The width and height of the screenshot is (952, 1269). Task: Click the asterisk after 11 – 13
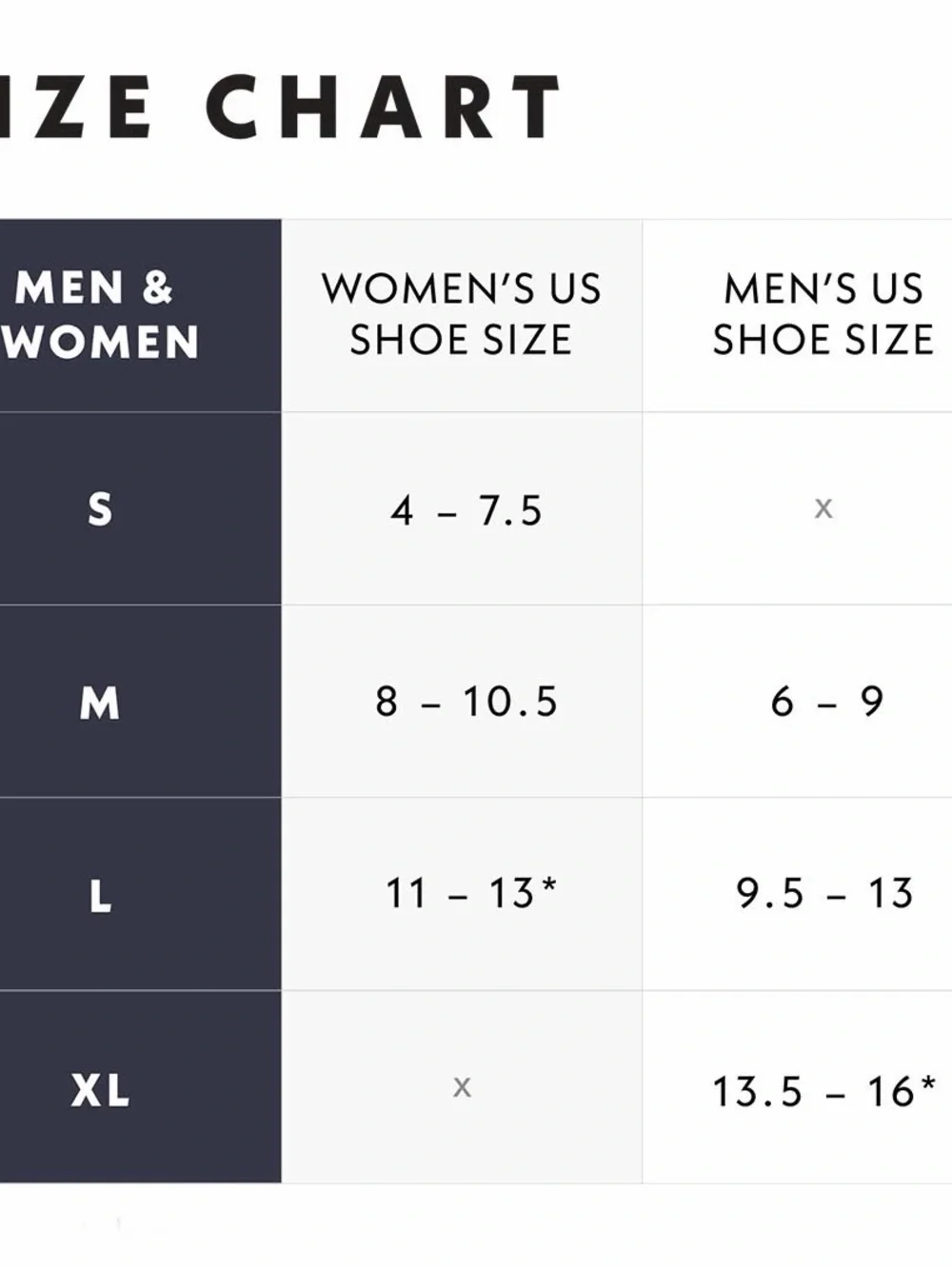pos(548,884)
